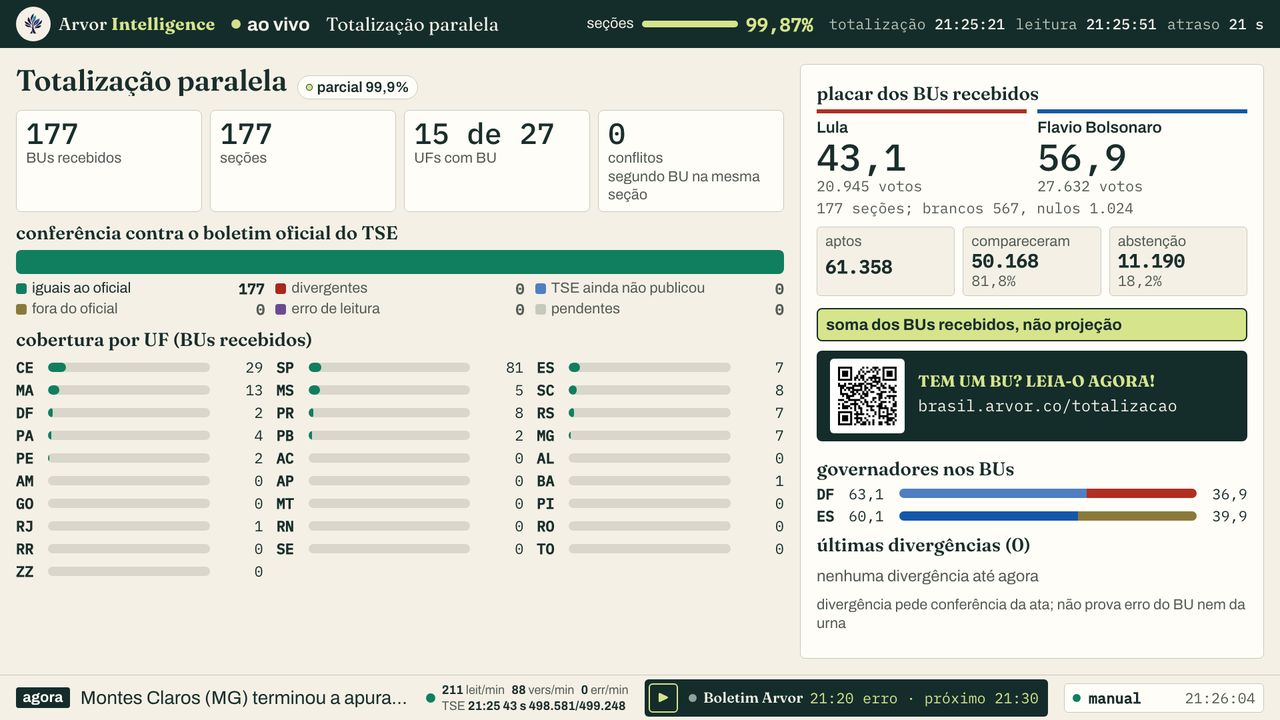
Task: Click the red 'divergentes' legend swatch
Action: (281, 288)
